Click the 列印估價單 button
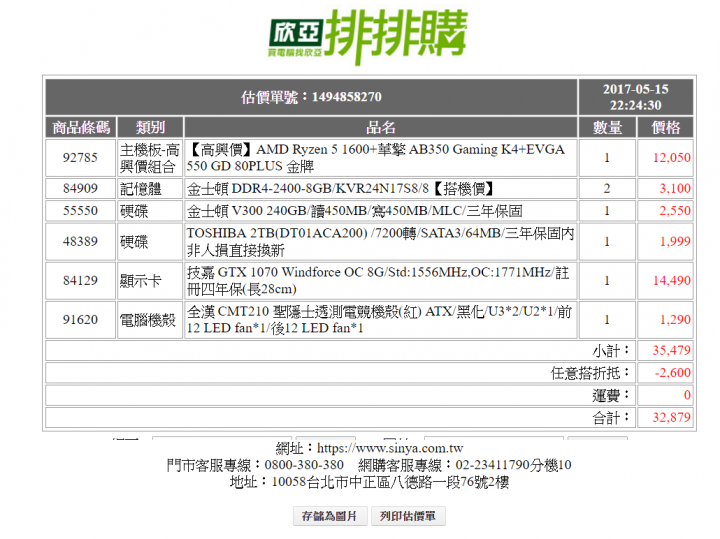Screen dimensions: 720x539 point(408,516)
